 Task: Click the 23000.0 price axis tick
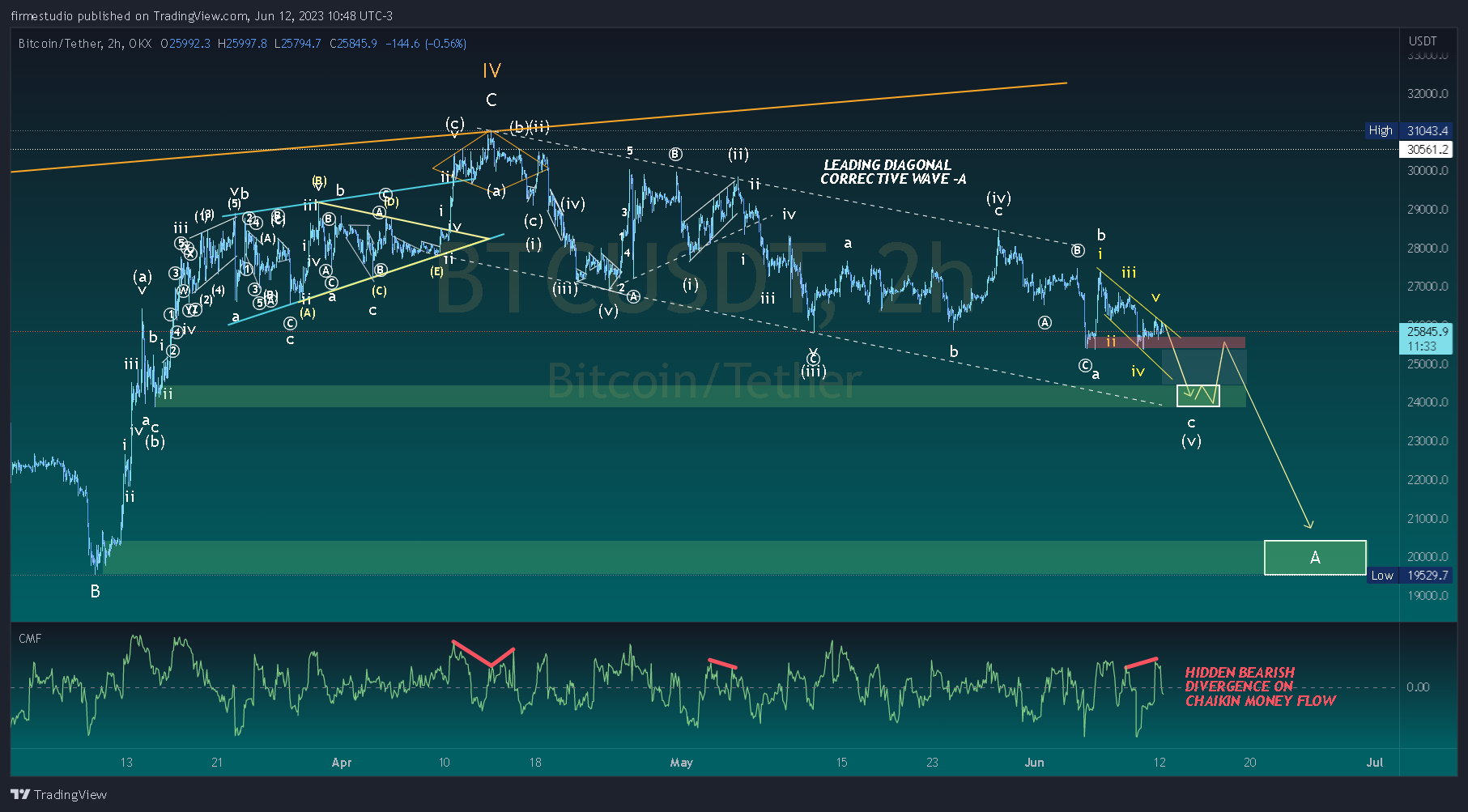[1428, 441]
